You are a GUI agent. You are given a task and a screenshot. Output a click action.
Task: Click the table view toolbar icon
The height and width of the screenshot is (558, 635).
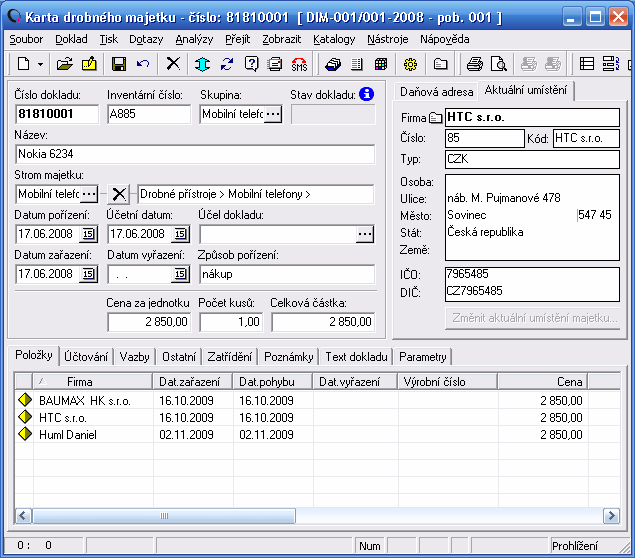point(587,64)
